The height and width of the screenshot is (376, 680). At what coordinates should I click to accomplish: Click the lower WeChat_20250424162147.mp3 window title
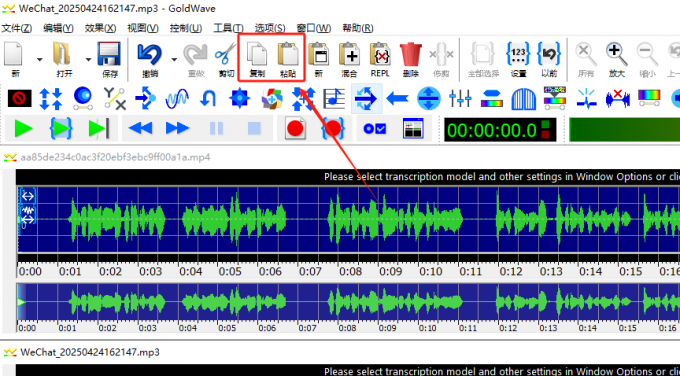90,352
